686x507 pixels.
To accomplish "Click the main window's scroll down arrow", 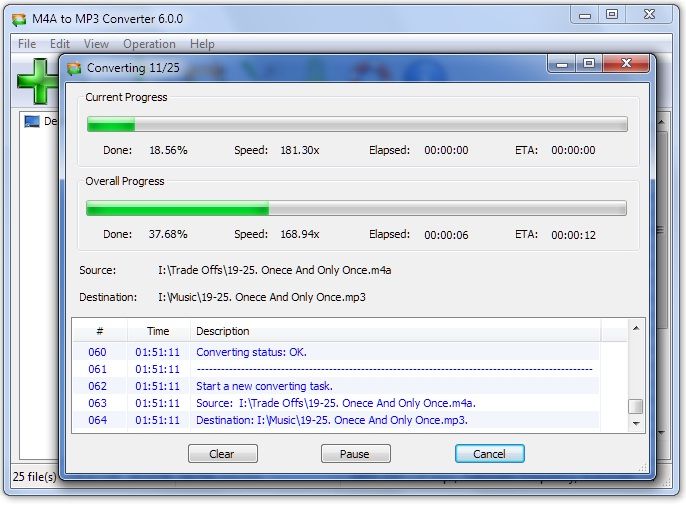I will tap(662, 433).
